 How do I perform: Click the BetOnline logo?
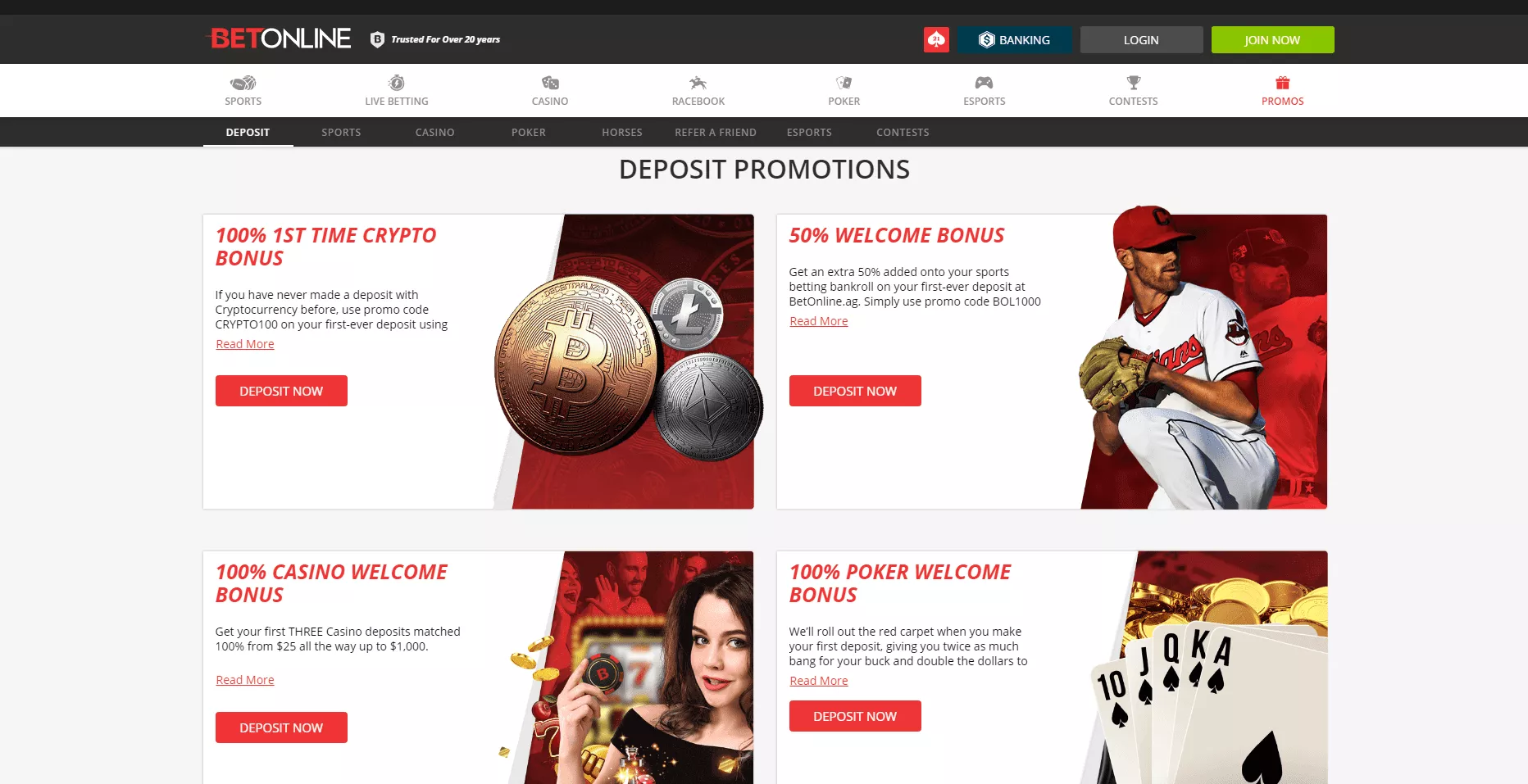tap(280, 39)
